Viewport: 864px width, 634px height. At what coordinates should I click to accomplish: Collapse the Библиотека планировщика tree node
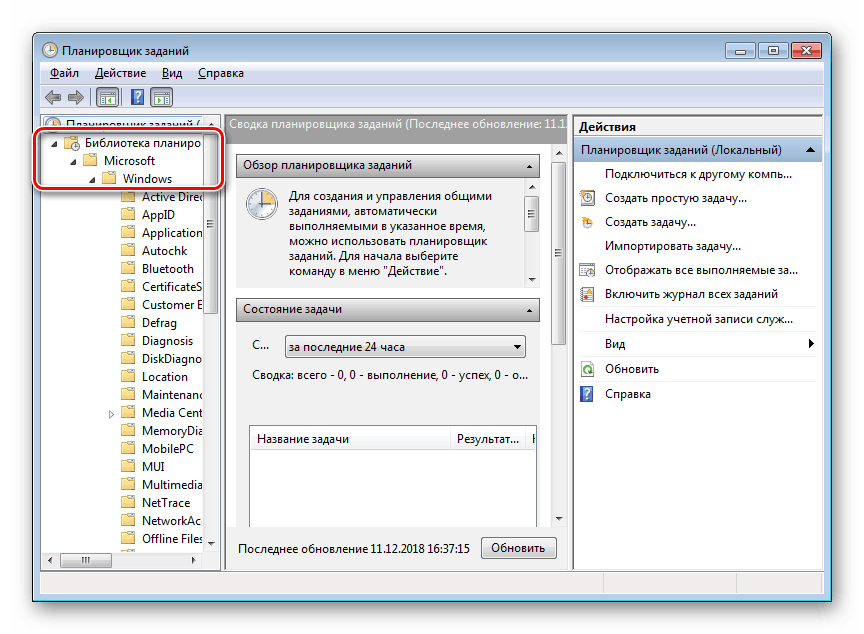pyautogui.click(x=54, y=144)
